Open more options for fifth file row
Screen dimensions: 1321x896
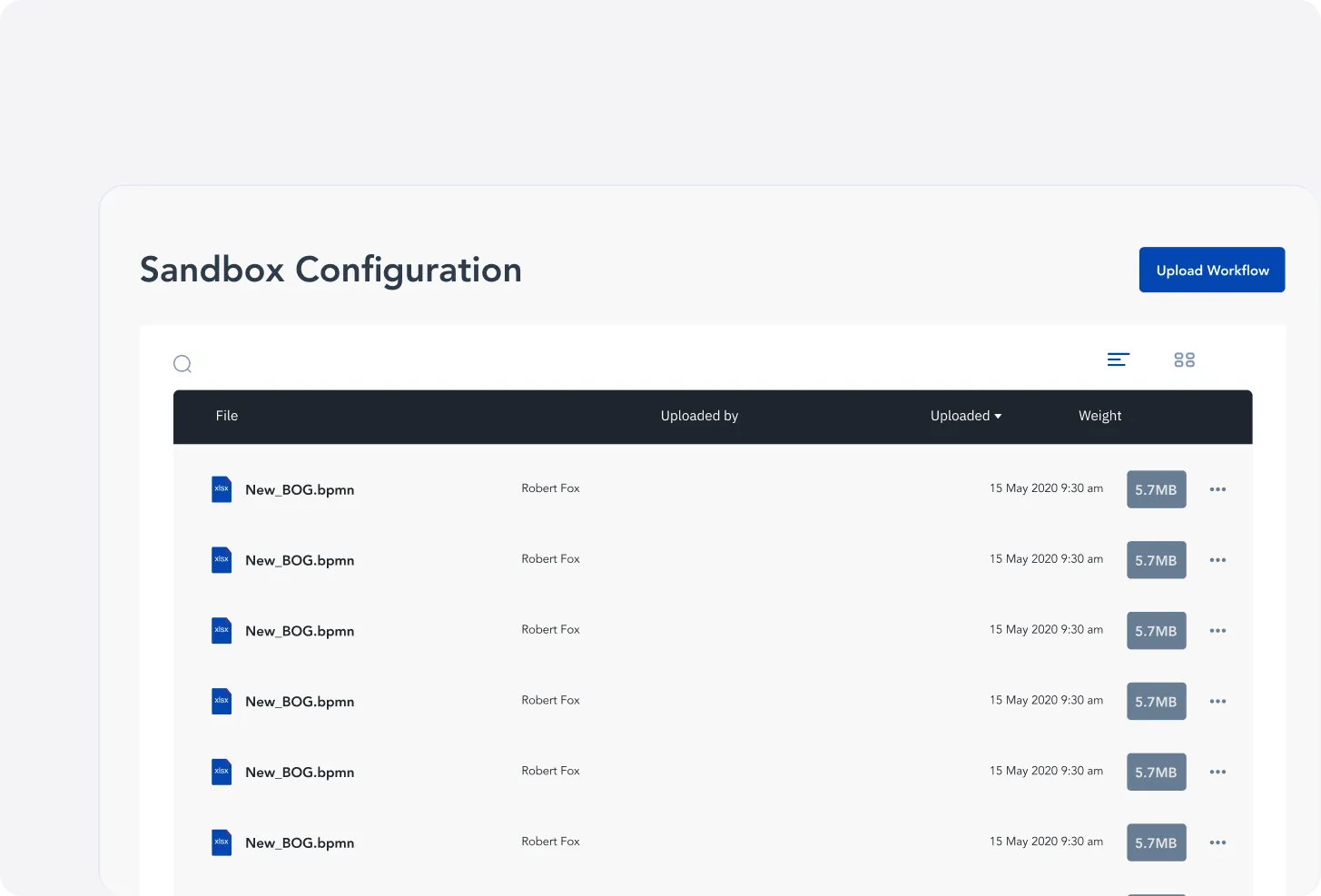tap(1217, 773)
